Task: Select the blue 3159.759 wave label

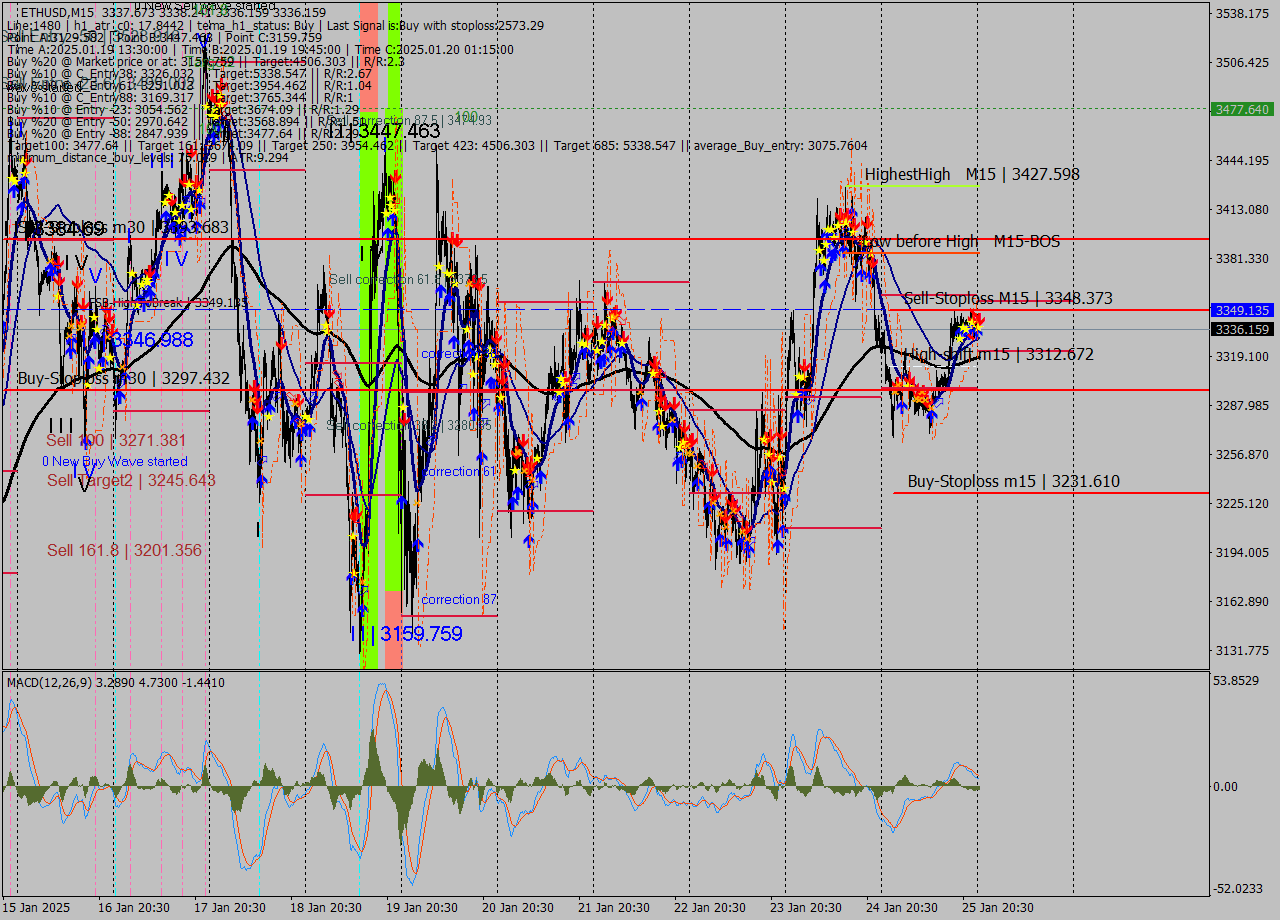Action: (x=419, y=633)
